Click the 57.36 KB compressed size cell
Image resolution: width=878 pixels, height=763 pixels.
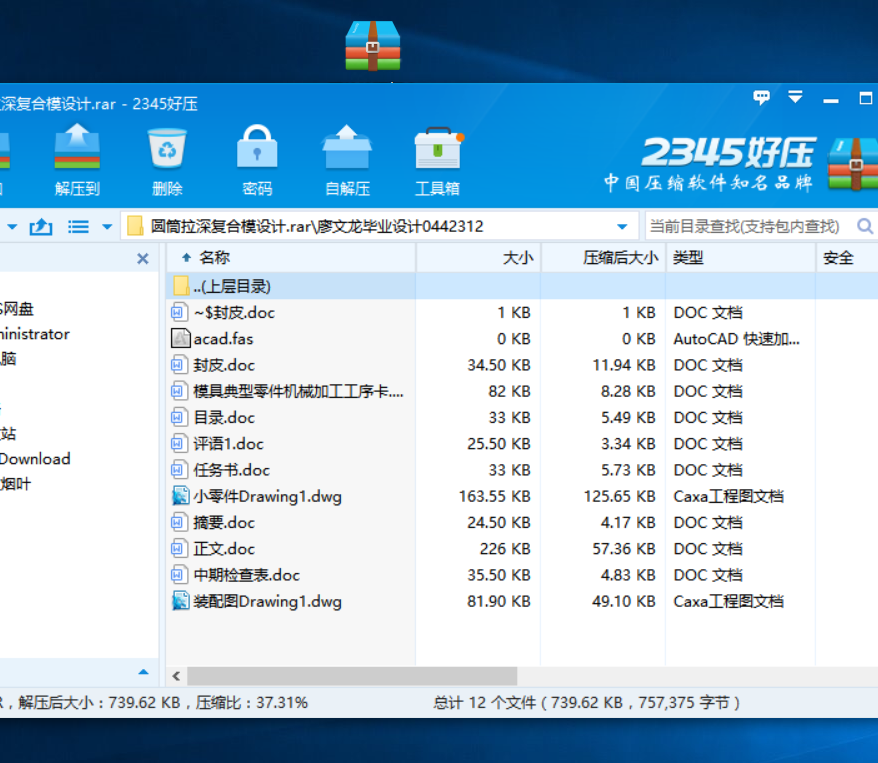[624, 549]
